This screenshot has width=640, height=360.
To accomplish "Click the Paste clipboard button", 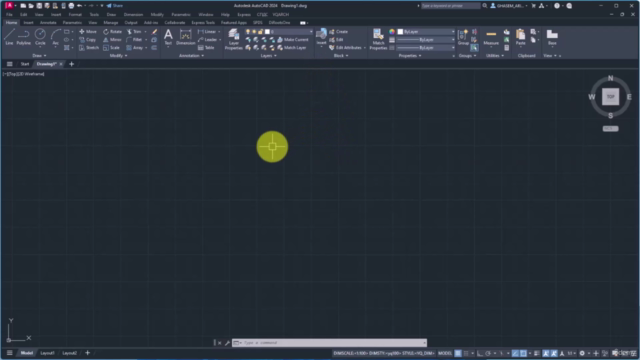I will [x=520, y=37].
